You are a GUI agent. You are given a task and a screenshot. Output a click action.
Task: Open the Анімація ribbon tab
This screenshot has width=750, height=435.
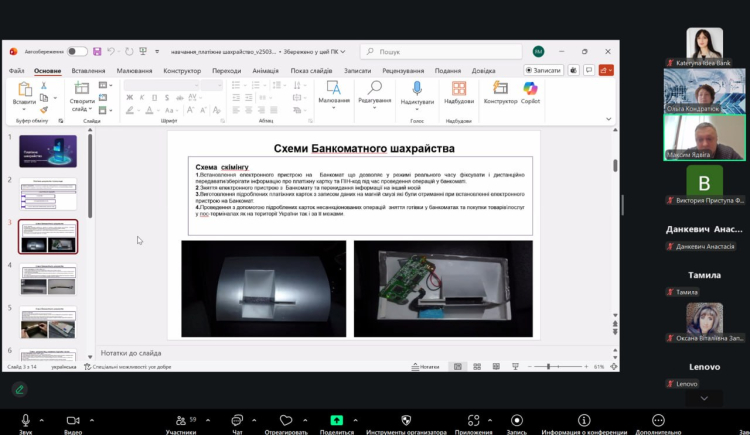click(265, 71)
